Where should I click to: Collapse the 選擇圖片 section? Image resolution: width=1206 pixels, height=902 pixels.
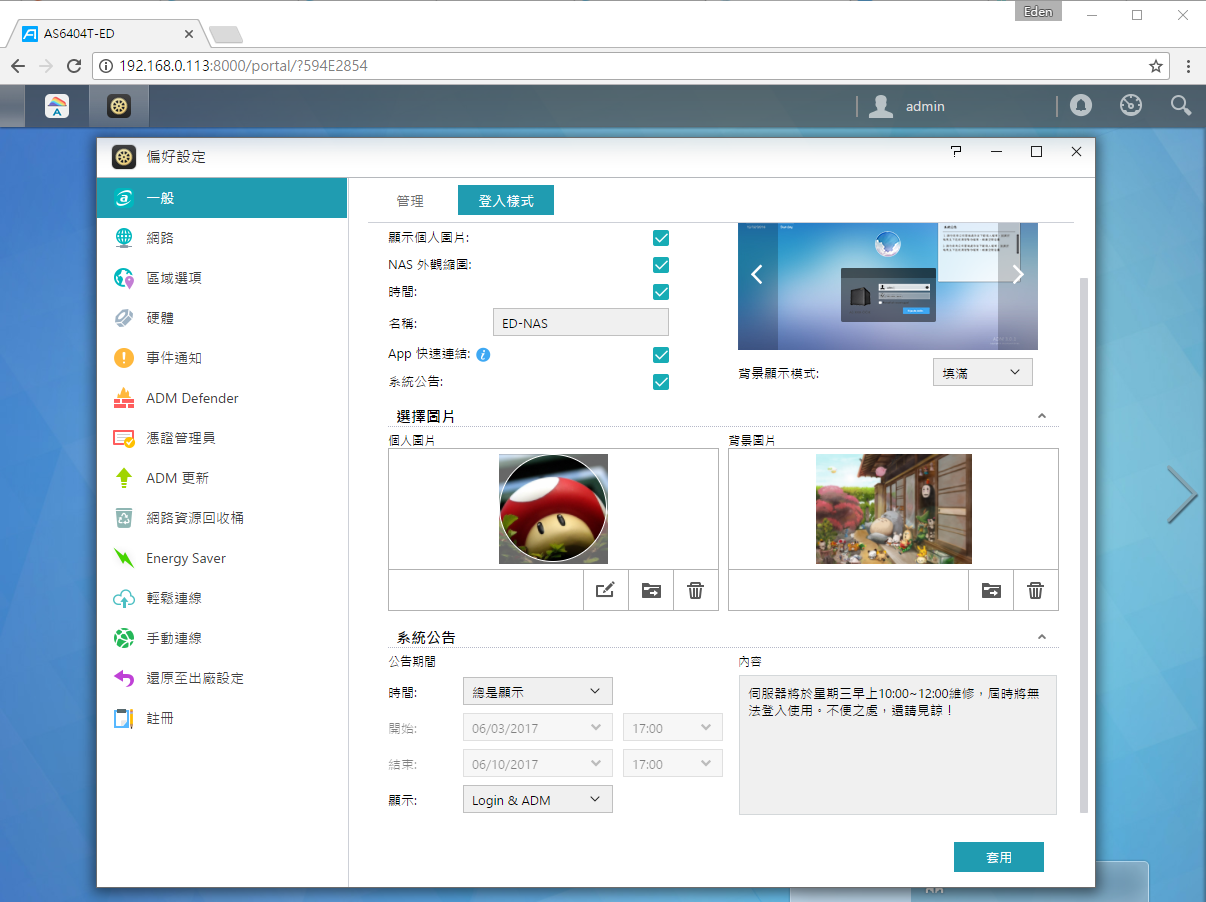point(1042,415)
